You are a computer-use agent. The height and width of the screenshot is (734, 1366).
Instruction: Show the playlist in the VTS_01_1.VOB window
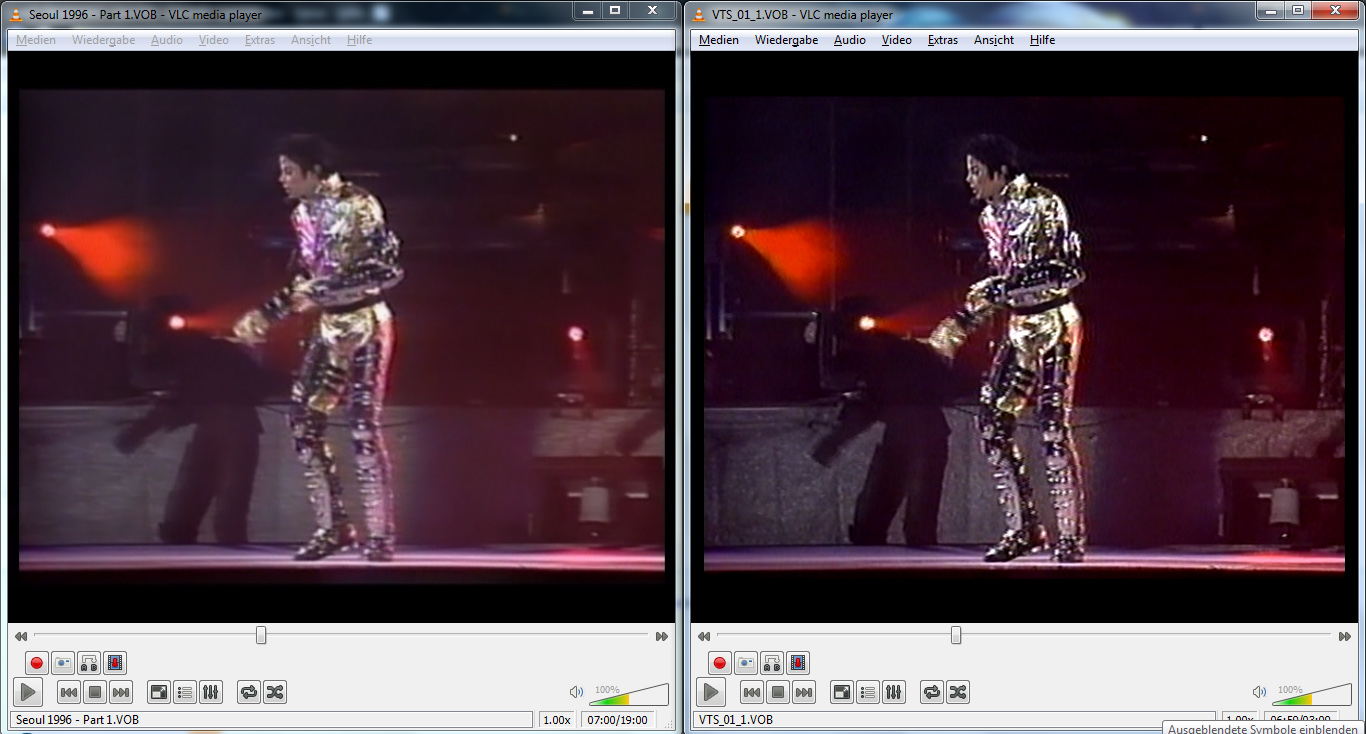(x=868, y=692)
